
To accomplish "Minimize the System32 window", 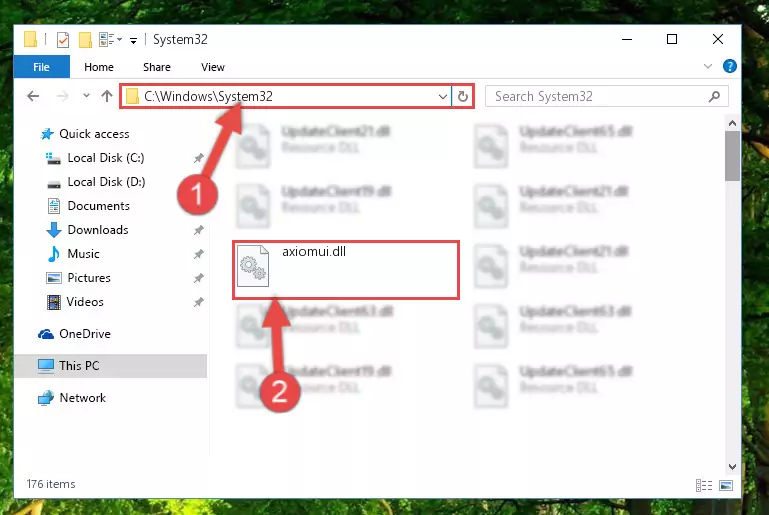I will (627, 39).
